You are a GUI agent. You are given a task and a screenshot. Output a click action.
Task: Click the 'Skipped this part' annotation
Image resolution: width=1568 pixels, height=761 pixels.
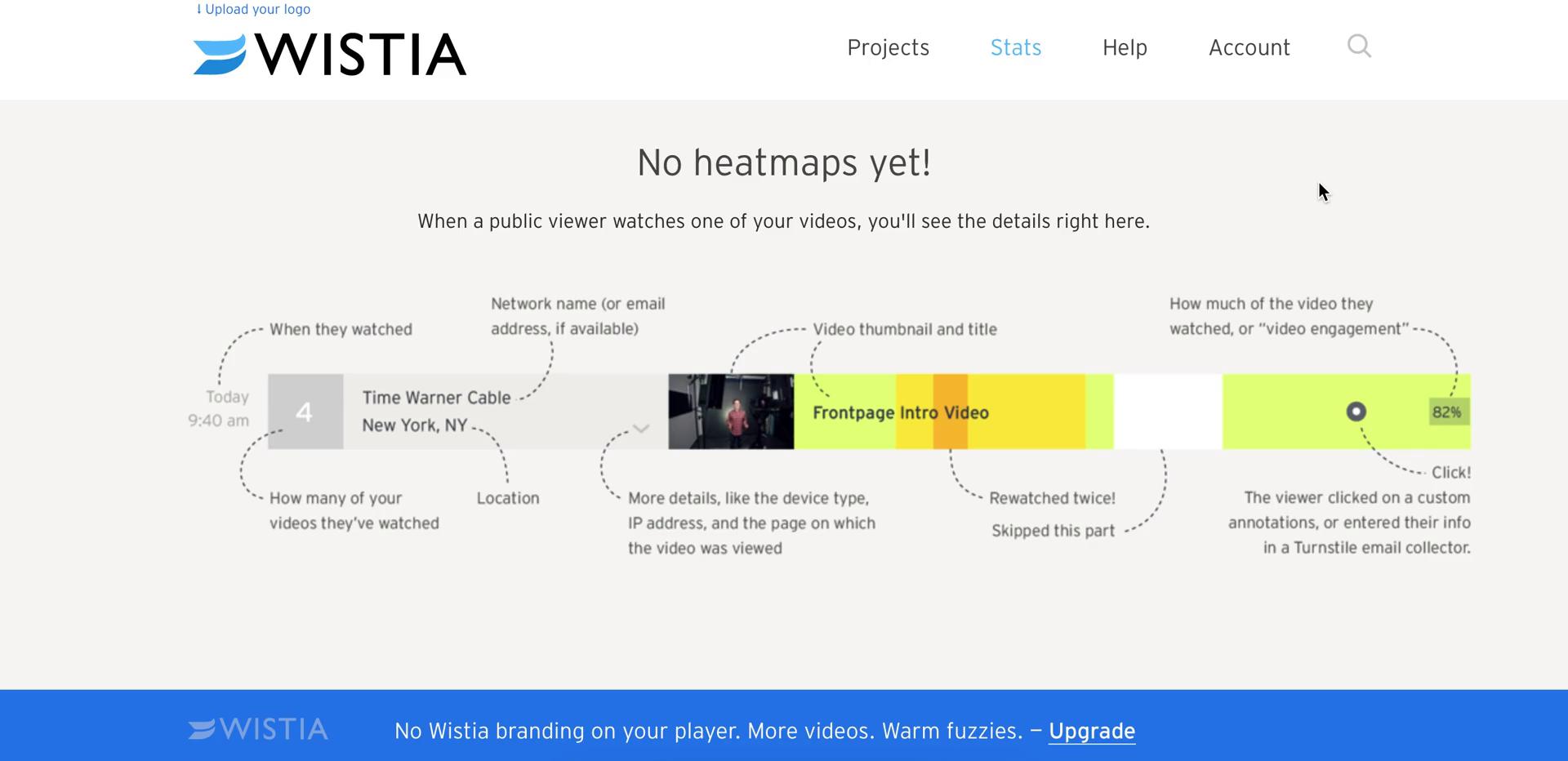[x=1053, y=531]
